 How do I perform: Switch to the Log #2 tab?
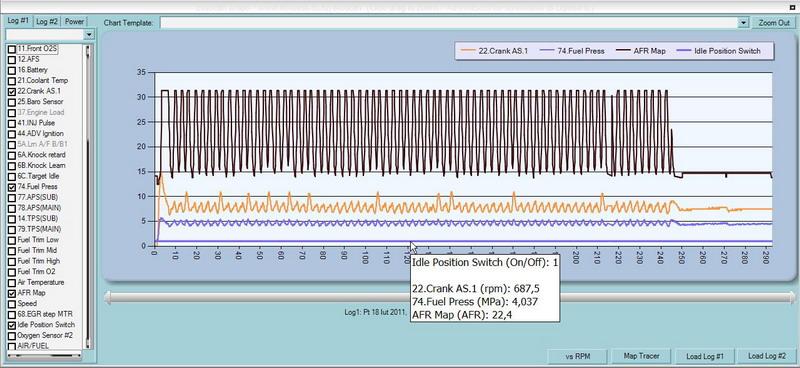pos(47,22)
